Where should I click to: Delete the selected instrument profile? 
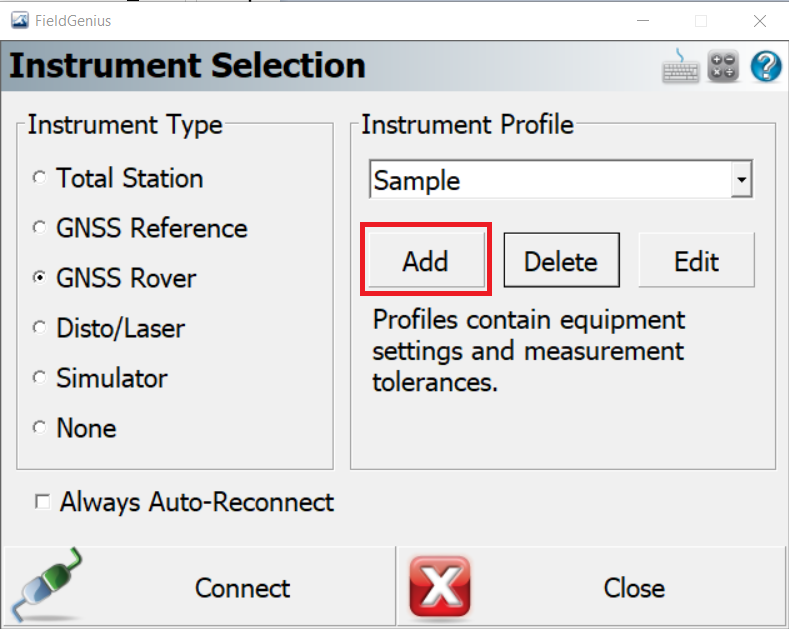click(x=562, y=260)
